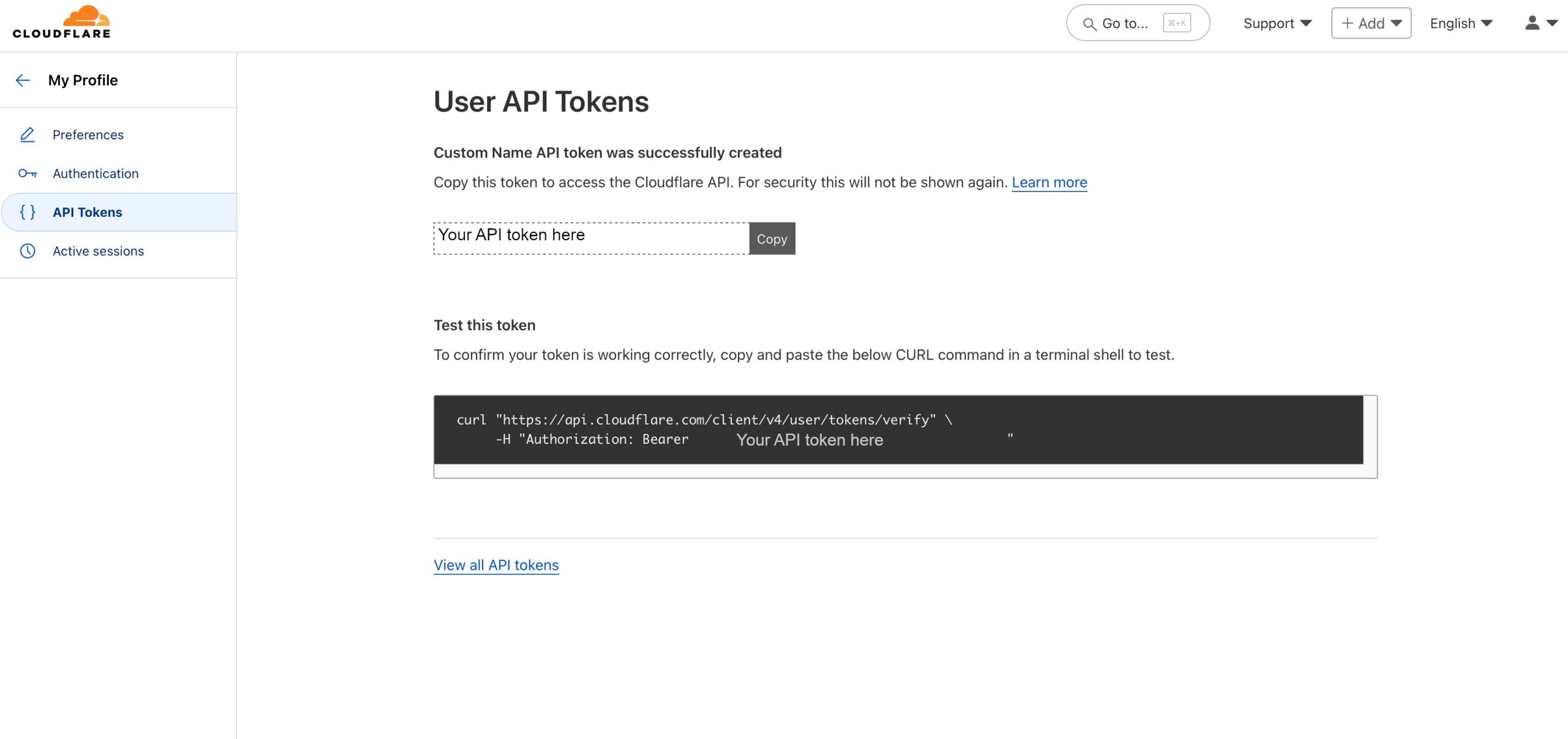Click the API token text field
This screenshot has width=1568, height=739.
[591, 238]
